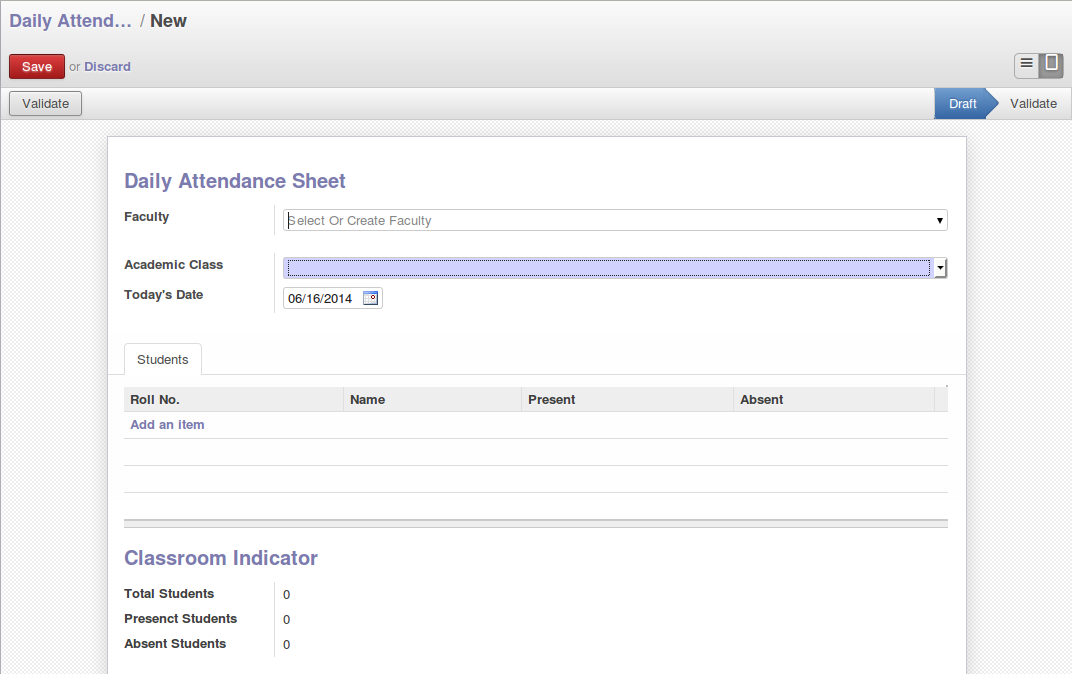Switch to form view icon
The image size is (1072, 674).
(x=1051, y=66)
